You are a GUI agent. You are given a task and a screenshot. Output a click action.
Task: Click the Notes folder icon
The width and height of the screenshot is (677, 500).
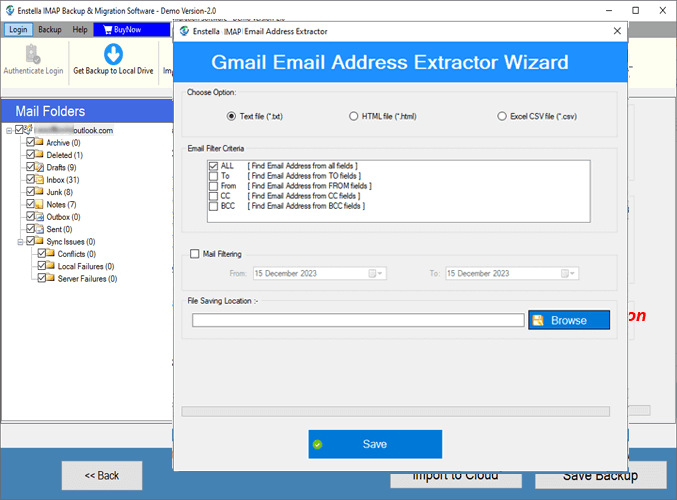point(39,204)
